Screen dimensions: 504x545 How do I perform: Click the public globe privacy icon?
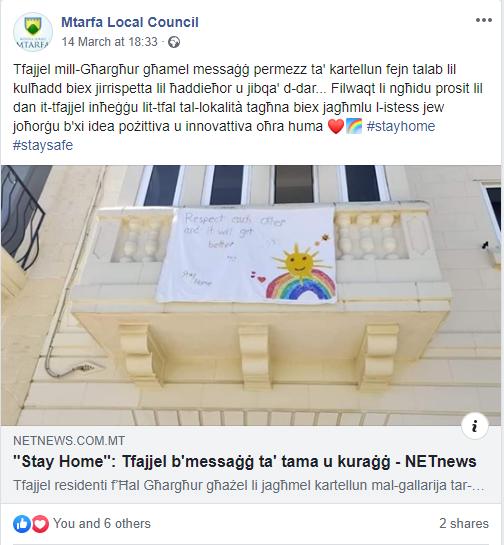[174, 42]
